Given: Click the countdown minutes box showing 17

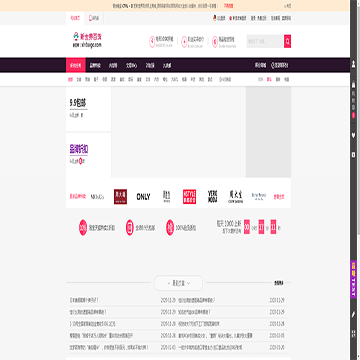Looking at the screenshot, I should pyautogui.click(x=261, y=227).
